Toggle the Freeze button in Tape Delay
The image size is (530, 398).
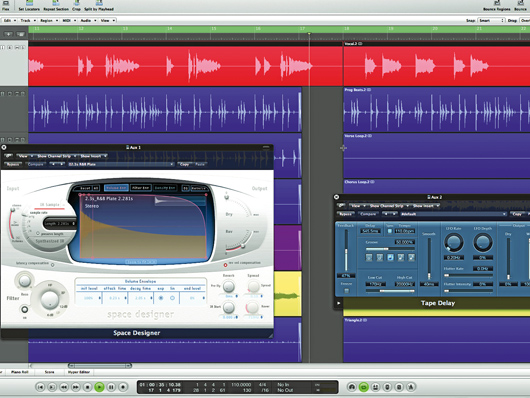click(x=346, y=290)
